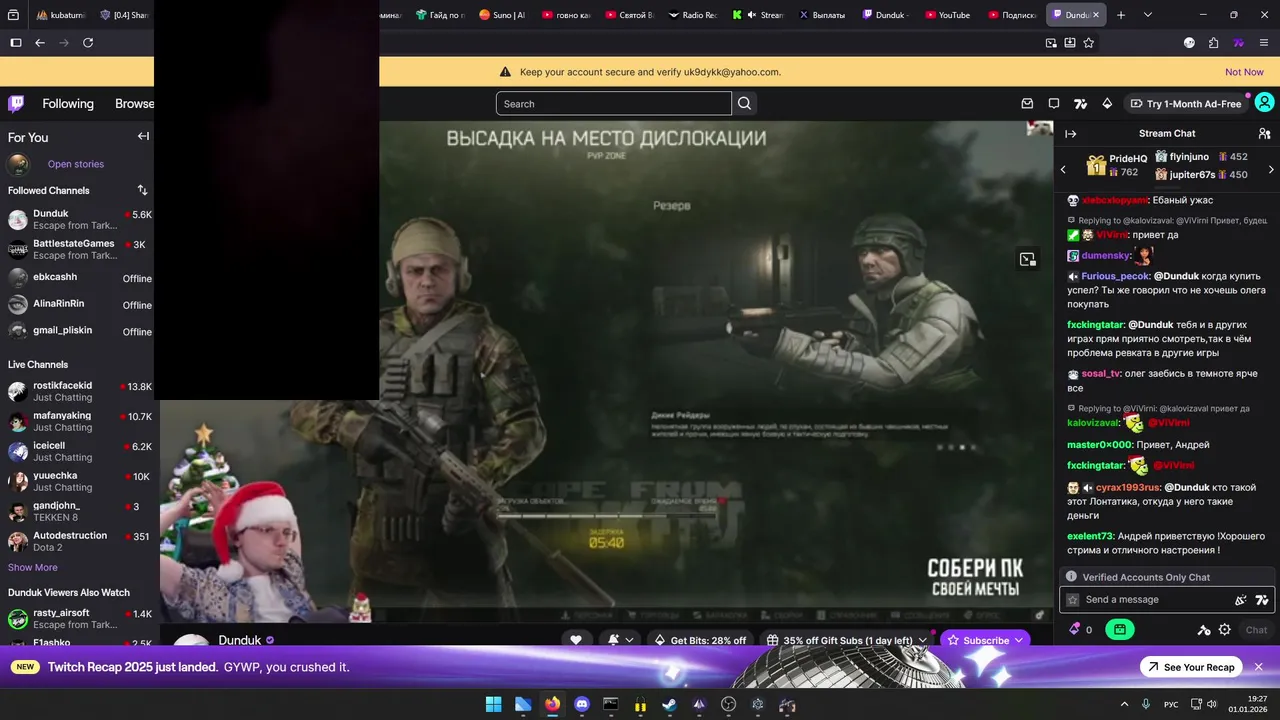
Task: Open Discord from the taskbar
Action: pos(582,704)
